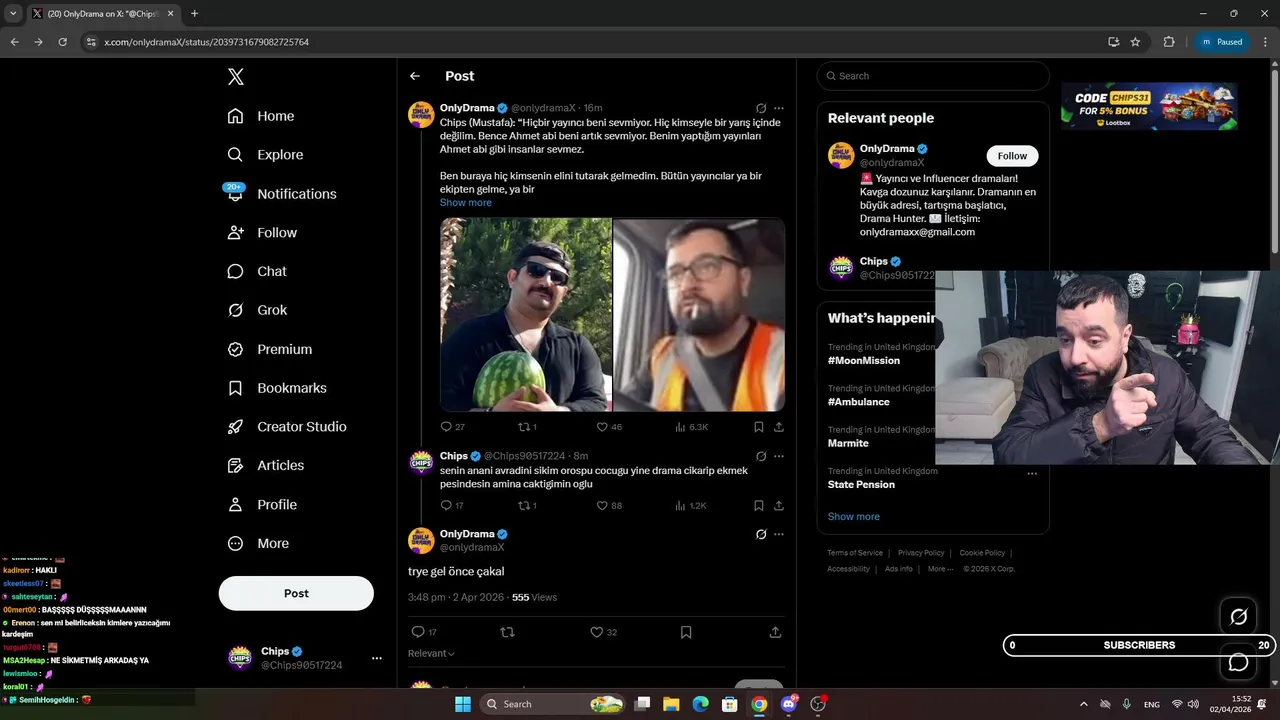Click the Articles icon in sidebar
Viewport: 1280px width, 720px height.
[x=235, y=465]
